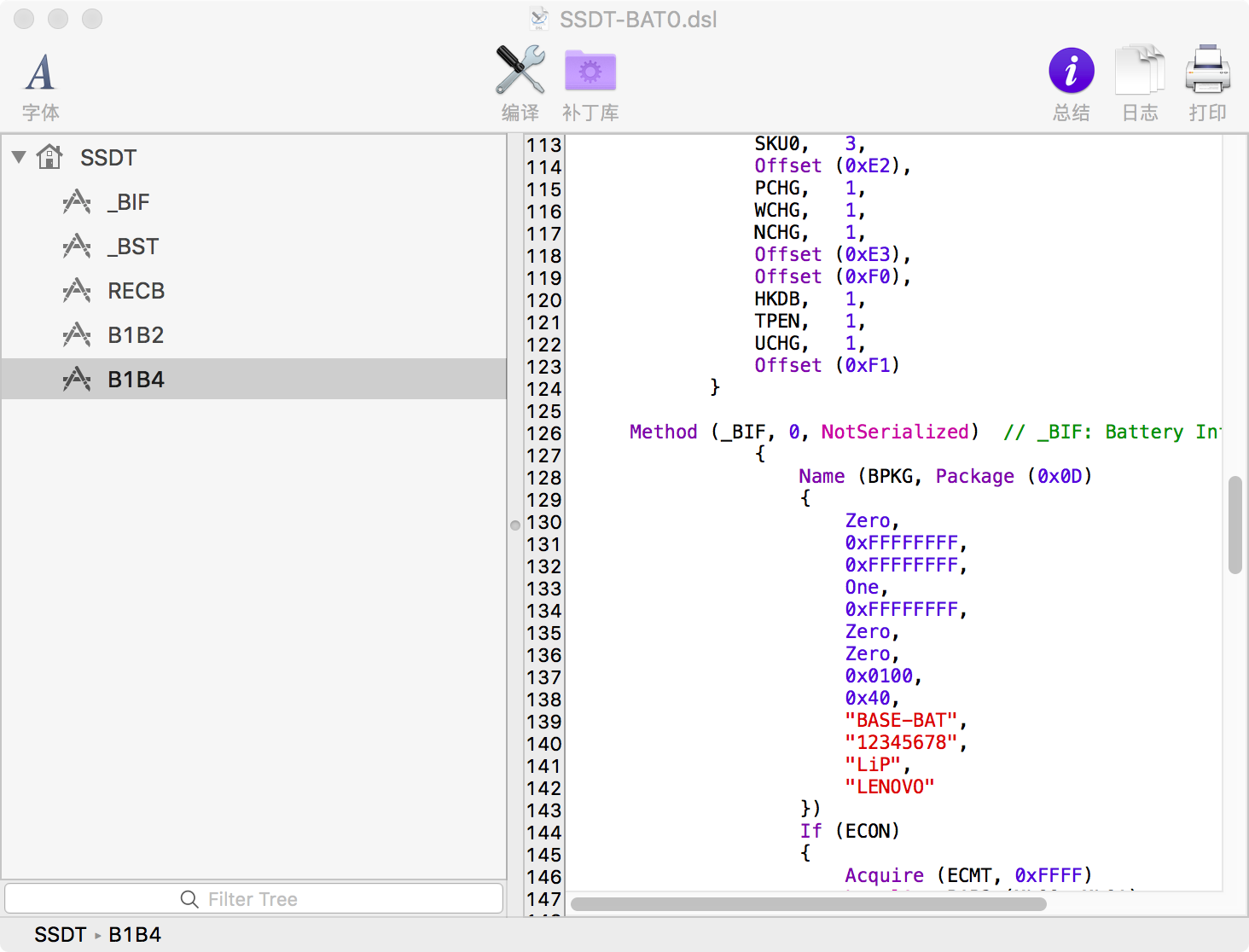Click the SSDT-BAT0.dsl title file icon

tap(539, 19)
